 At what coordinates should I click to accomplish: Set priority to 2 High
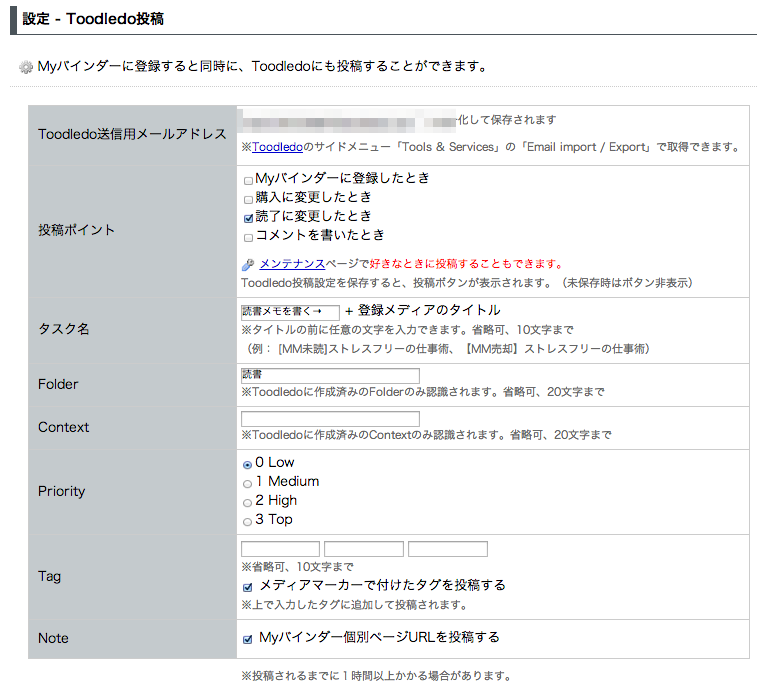[247, 502]
